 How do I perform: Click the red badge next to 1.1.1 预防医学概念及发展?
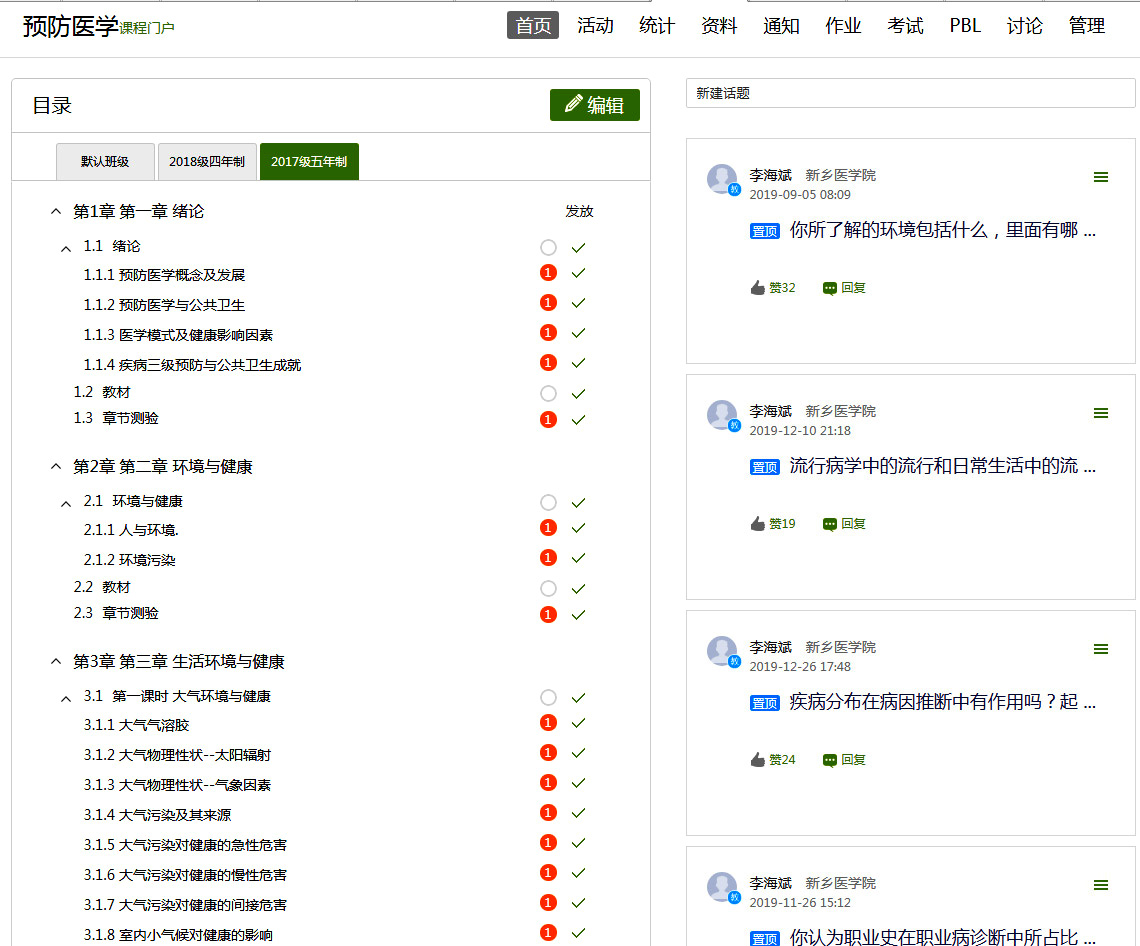click(x=548, y=273)
